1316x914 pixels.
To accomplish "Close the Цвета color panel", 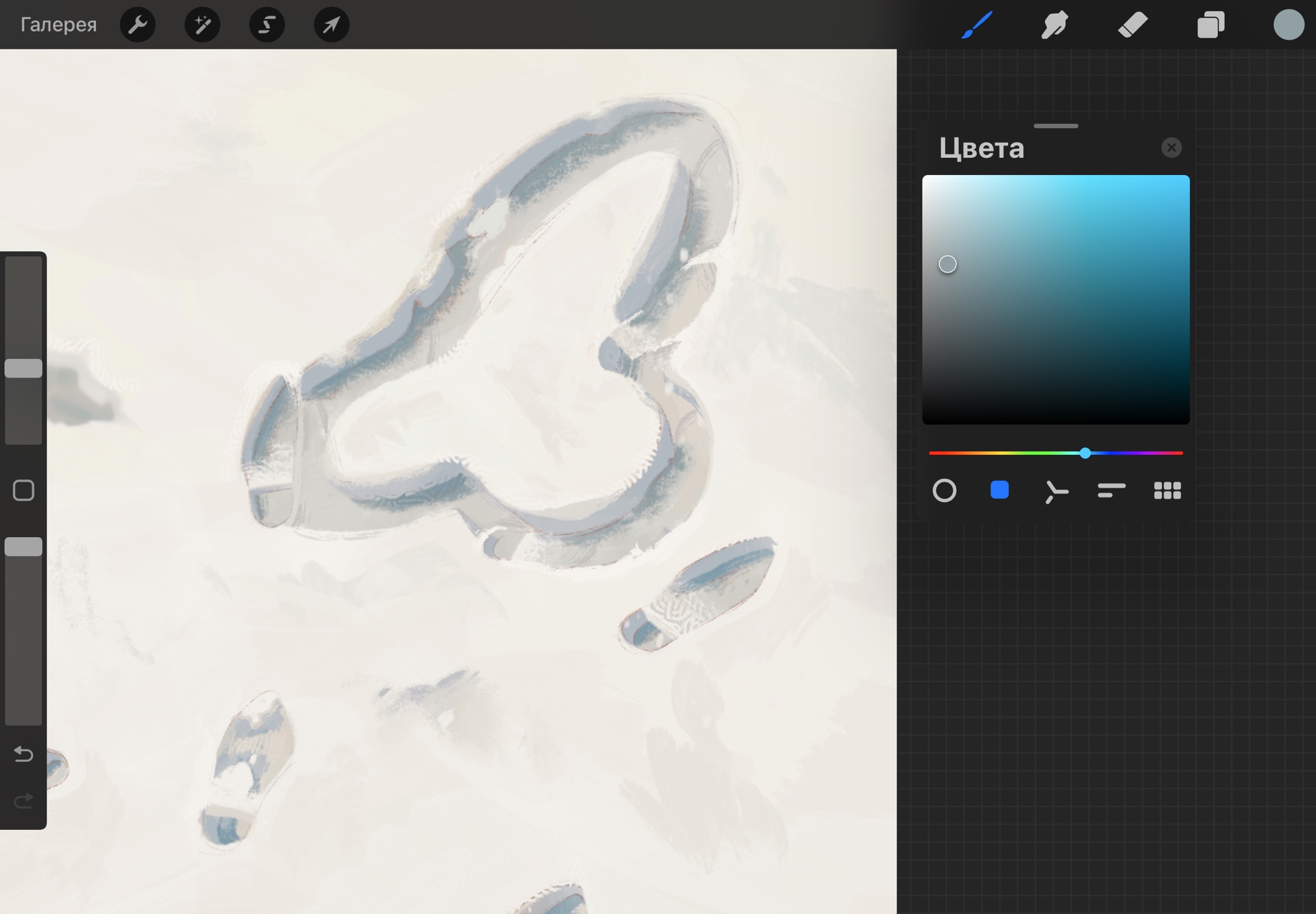I will [x=1171, y=147].
